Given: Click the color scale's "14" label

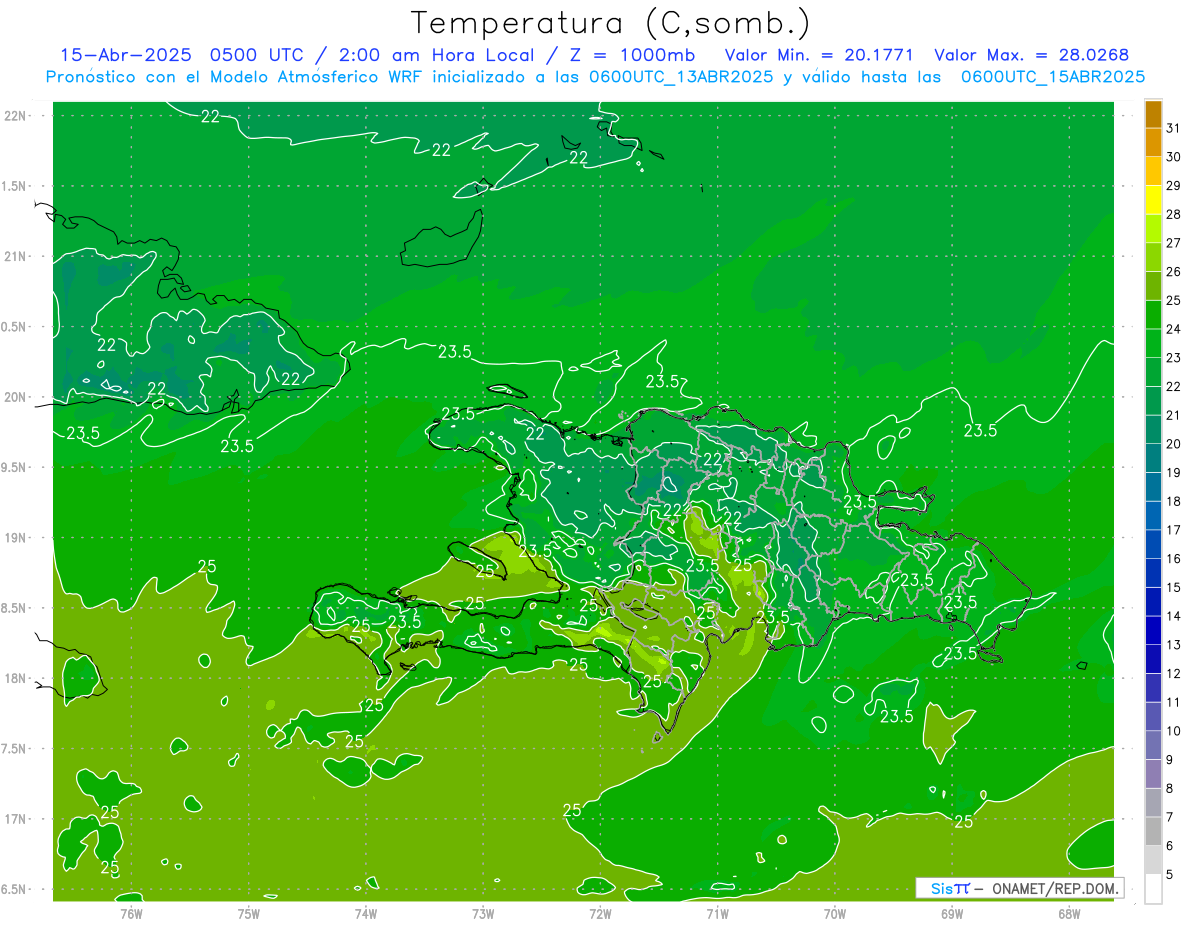Looking at the screenshot, I should [1173, 616].
